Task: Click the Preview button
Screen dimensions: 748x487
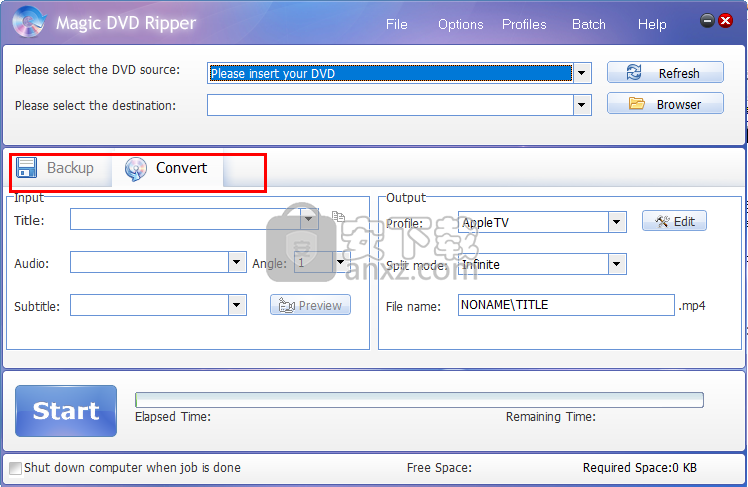Action: pos(311,305)
